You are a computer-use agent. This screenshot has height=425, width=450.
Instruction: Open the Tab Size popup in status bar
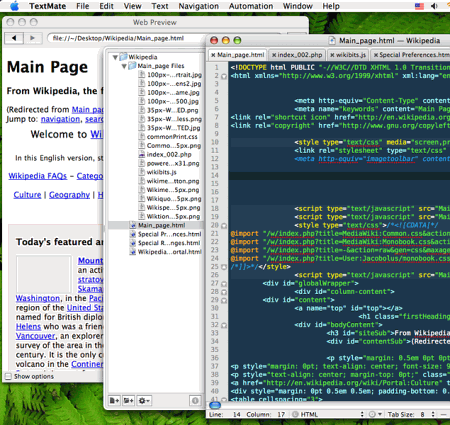tap(411, 414)
